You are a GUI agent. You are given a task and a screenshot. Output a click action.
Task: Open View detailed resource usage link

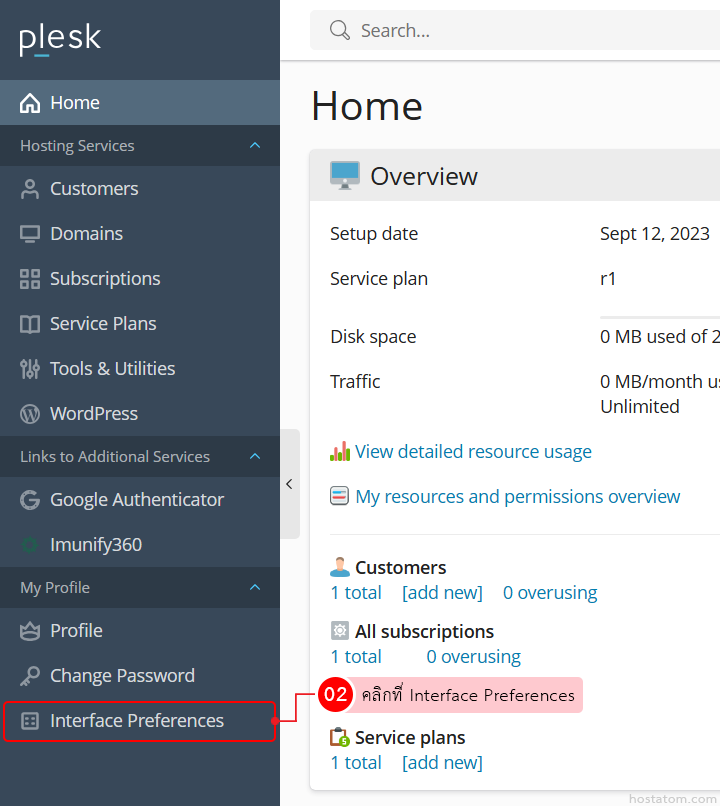pyautogui.click(x=473, y=452)
